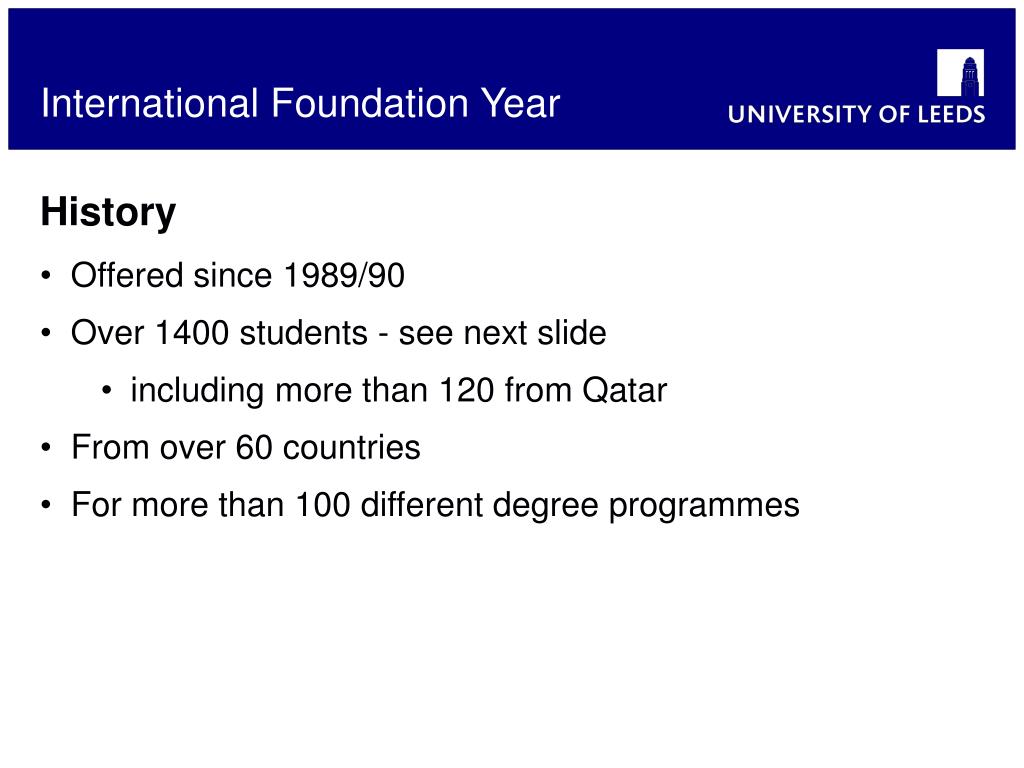The height and width of the screenshot is (768, 1024).
Task: Click the bullet before For more than
Action: tap(46, 505)
